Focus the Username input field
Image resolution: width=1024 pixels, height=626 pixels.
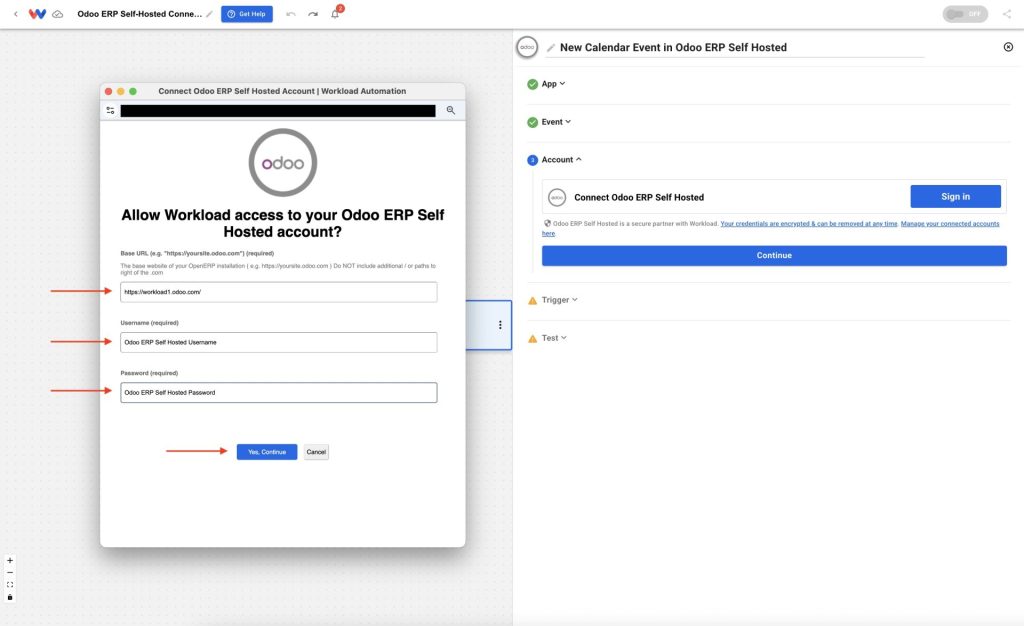pyautogui.click(x=279, y=342)
